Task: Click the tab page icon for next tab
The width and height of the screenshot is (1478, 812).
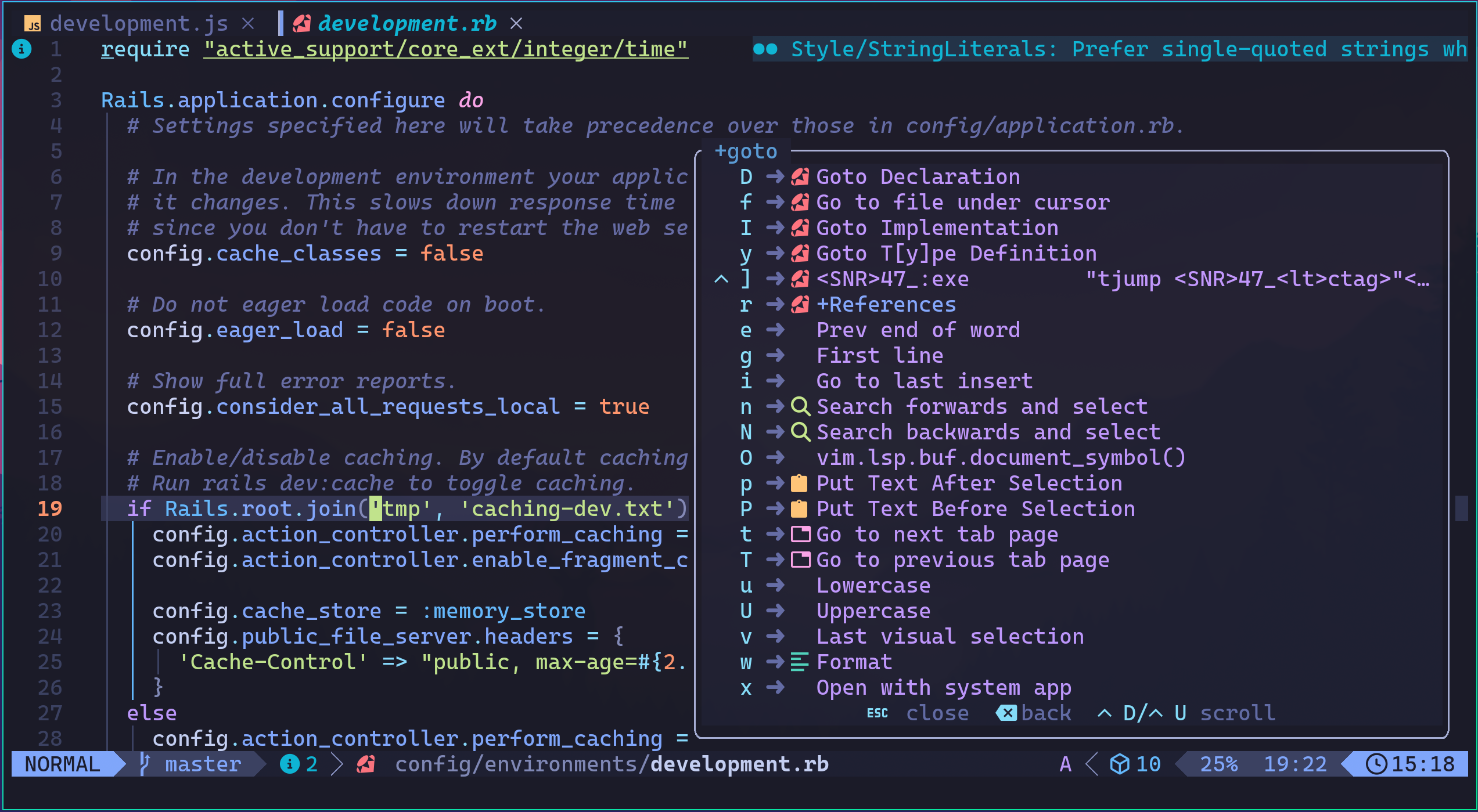Action: [800, 534]
